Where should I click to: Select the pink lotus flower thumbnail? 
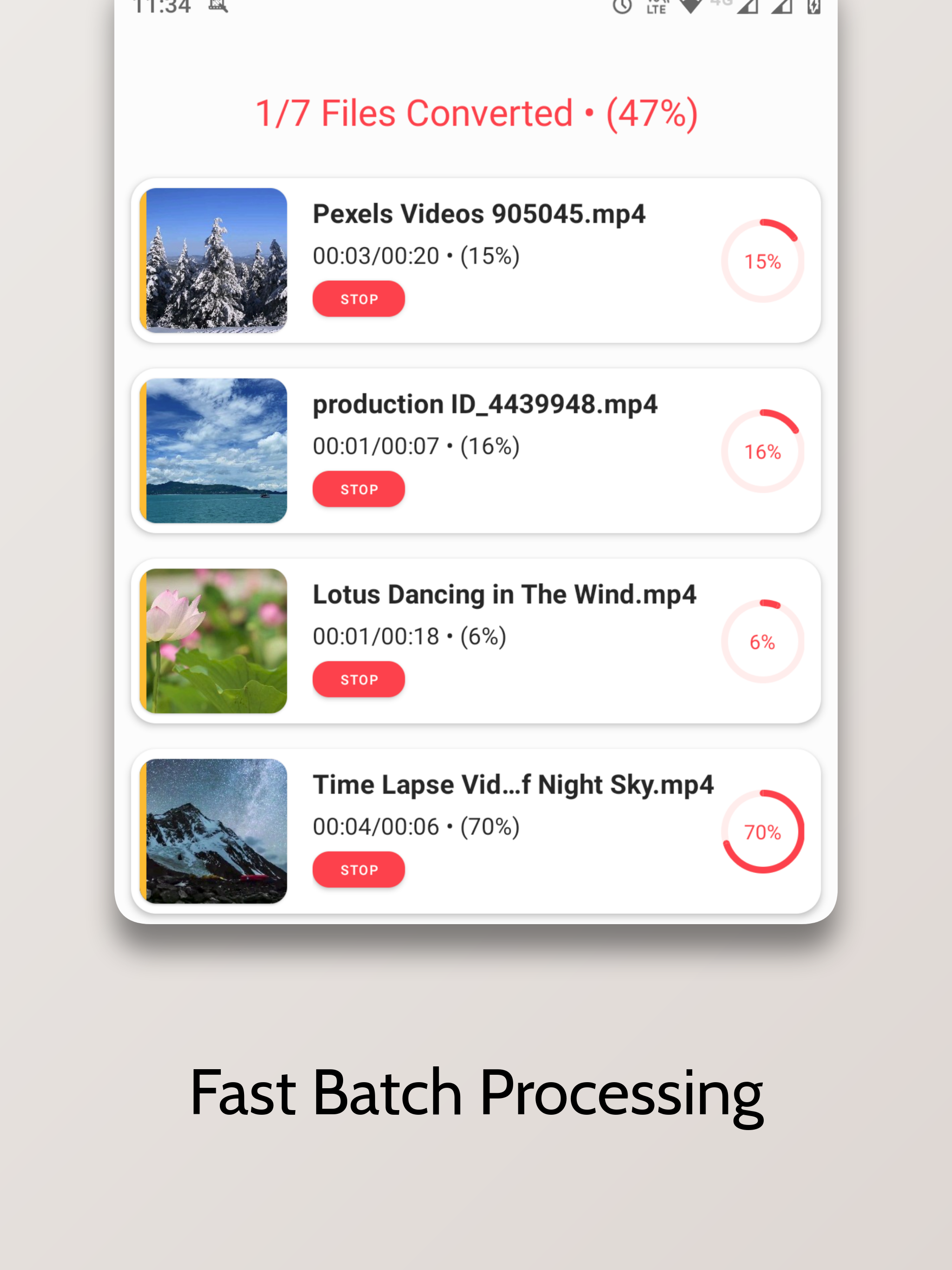(x=214, y=641)
